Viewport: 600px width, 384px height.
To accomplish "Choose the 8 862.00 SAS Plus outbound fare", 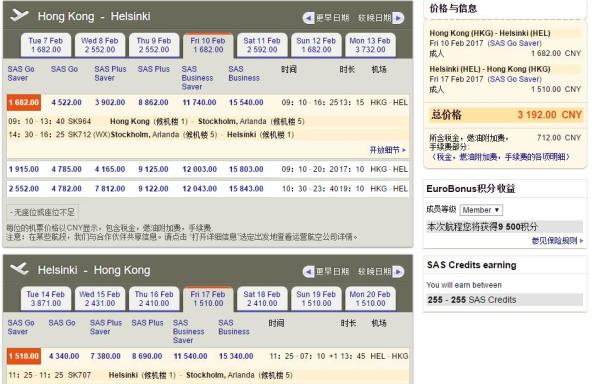I will tap(153, 103).
